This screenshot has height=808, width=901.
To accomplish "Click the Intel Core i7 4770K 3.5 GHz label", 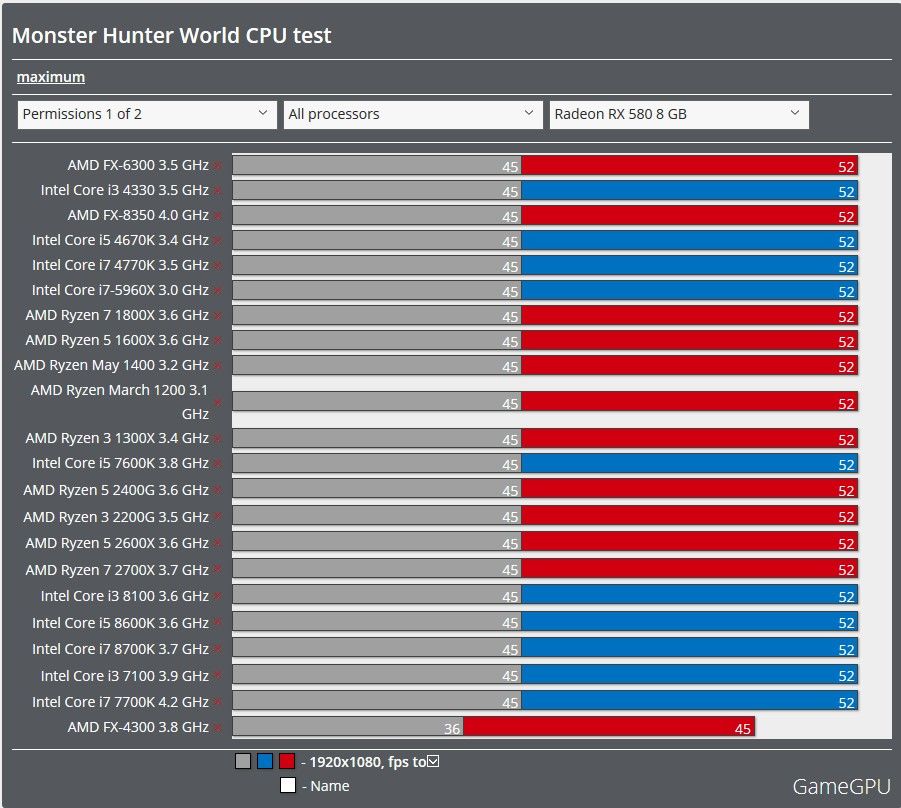I will (x=120, y=266).
